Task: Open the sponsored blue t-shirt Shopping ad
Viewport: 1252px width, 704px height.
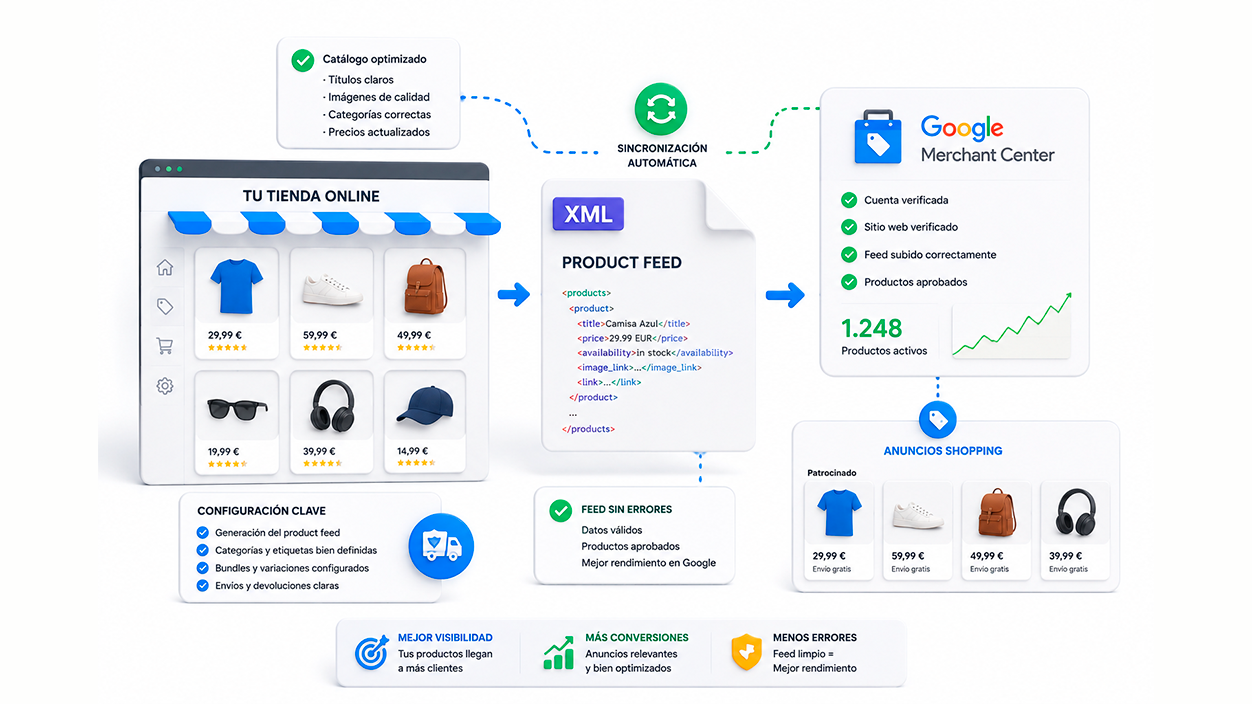Action: (839, 529)
